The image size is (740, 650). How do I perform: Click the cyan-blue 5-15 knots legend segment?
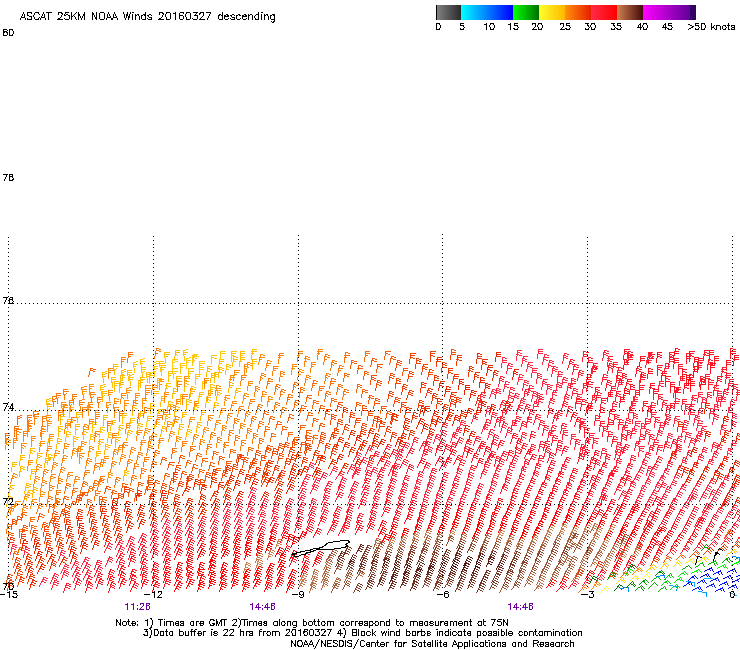487,12
